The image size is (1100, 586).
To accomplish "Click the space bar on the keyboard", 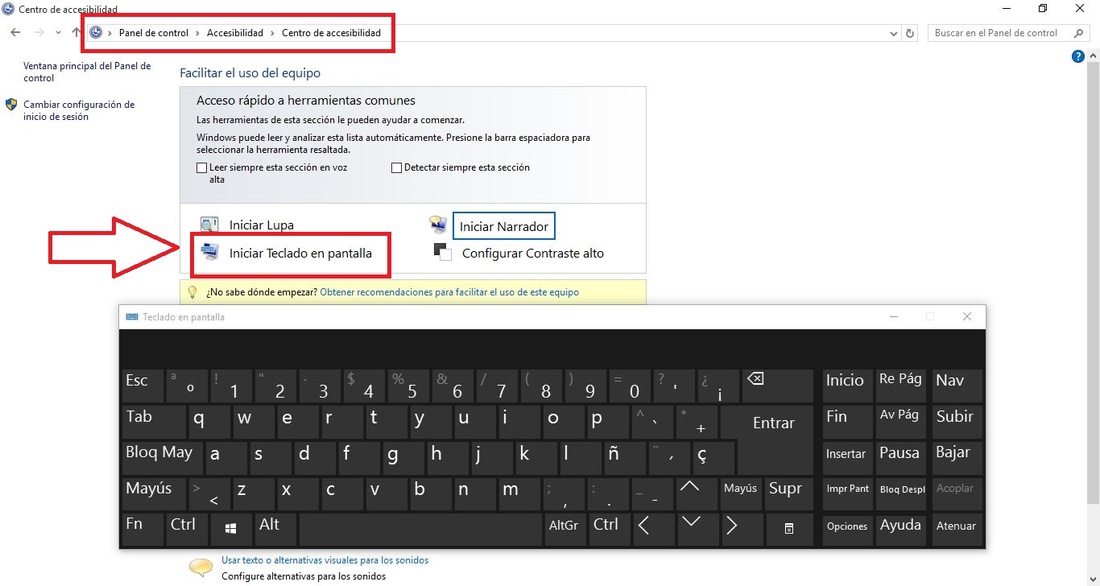I will point(420,528).
